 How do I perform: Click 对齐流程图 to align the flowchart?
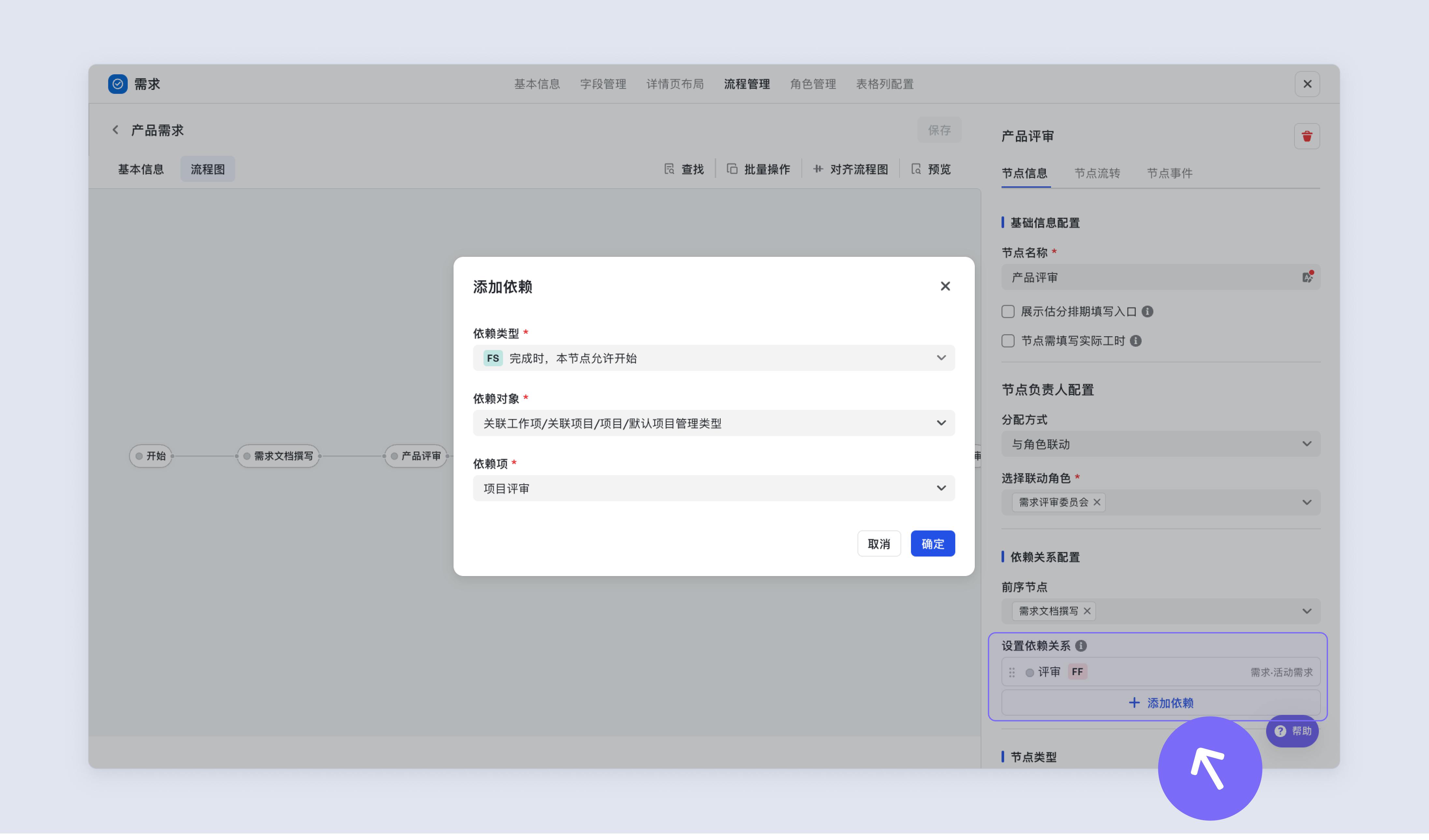coord(850,169)
